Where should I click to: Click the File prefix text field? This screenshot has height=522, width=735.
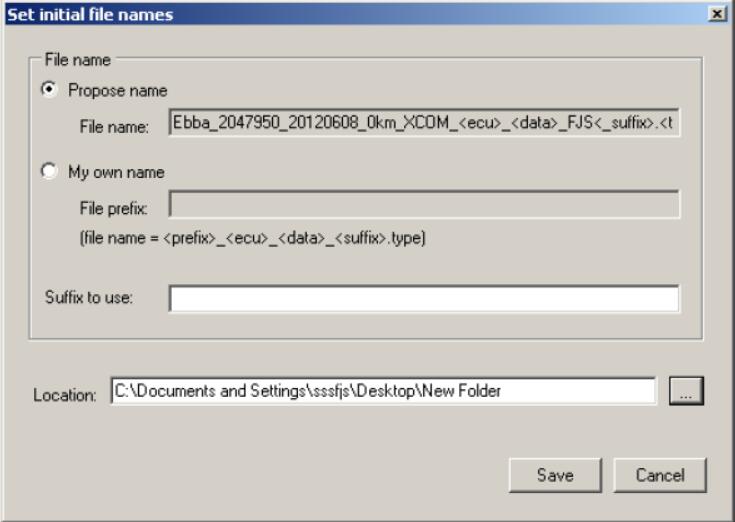(x=424, y=204)
